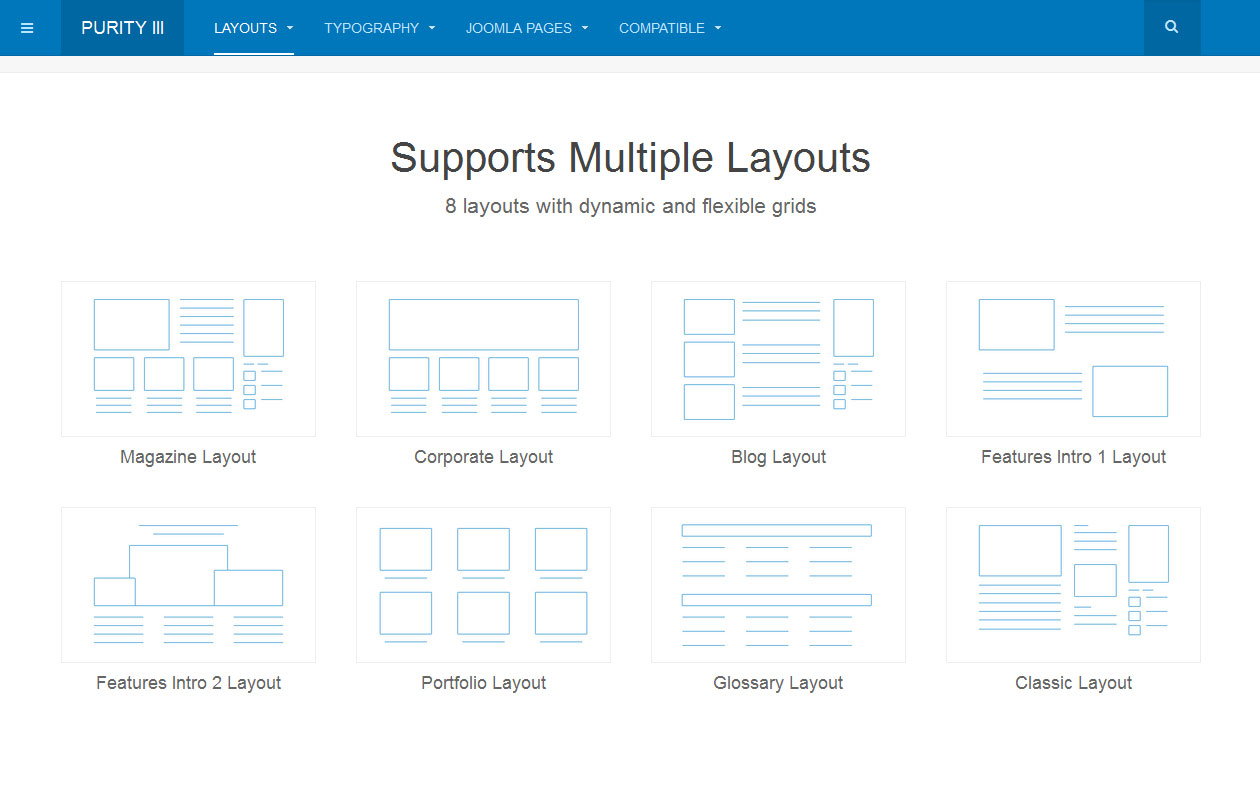Click the Blog Layout caption text
This screenshot has width=1260, height=792.
pyautogui.click(x=778, y=457)
